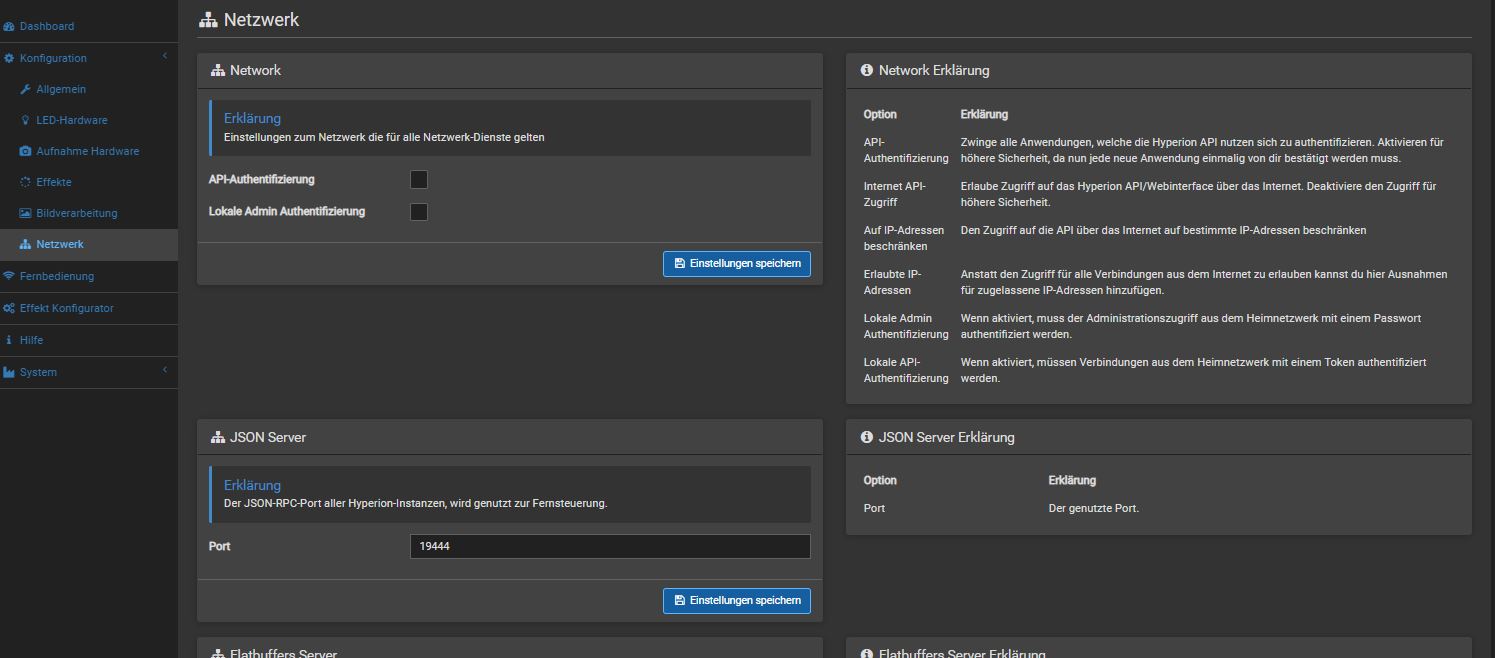The width and height of the screenshot is (1495, 658).
Task: Click the sitemap icon in Netzwerk page title
Action: 208,19
